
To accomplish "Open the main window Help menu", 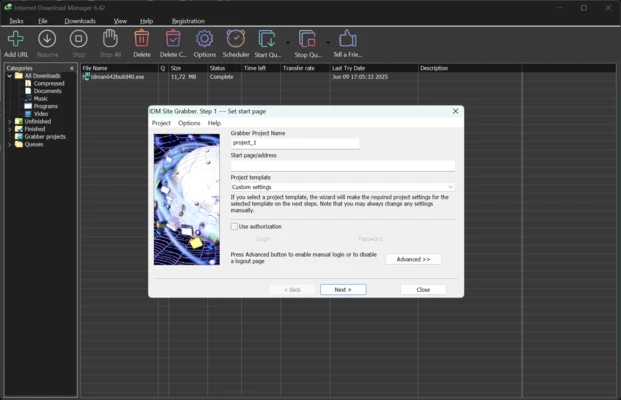I will (147, 21).
